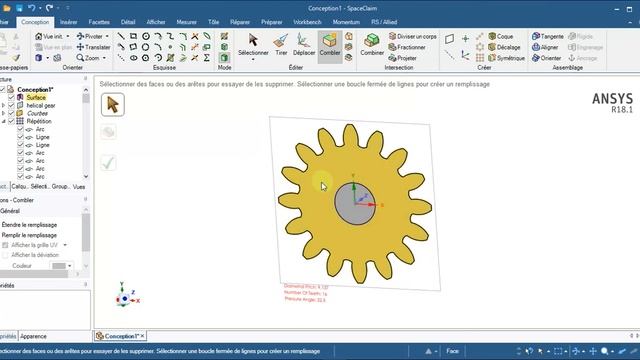The height and width of the screenshot is (360, 640).
Task: Apply Orienter assembly constraint
Action: (x=547, y=58)
